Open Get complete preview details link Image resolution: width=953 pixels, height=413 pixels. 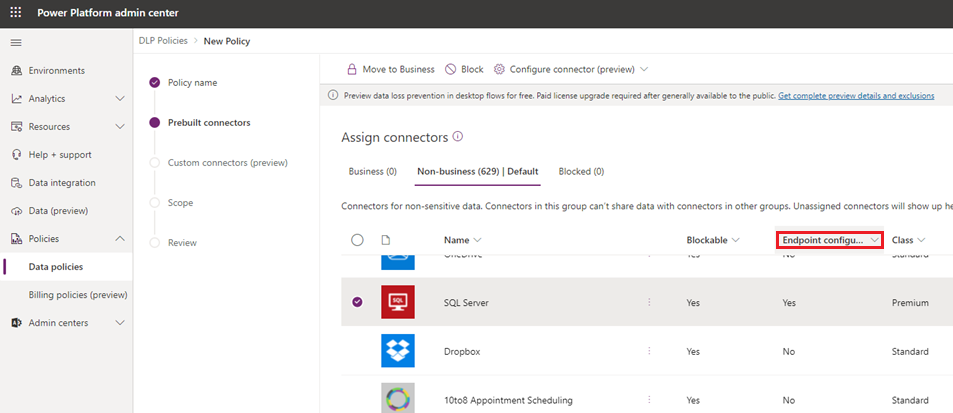856,95
